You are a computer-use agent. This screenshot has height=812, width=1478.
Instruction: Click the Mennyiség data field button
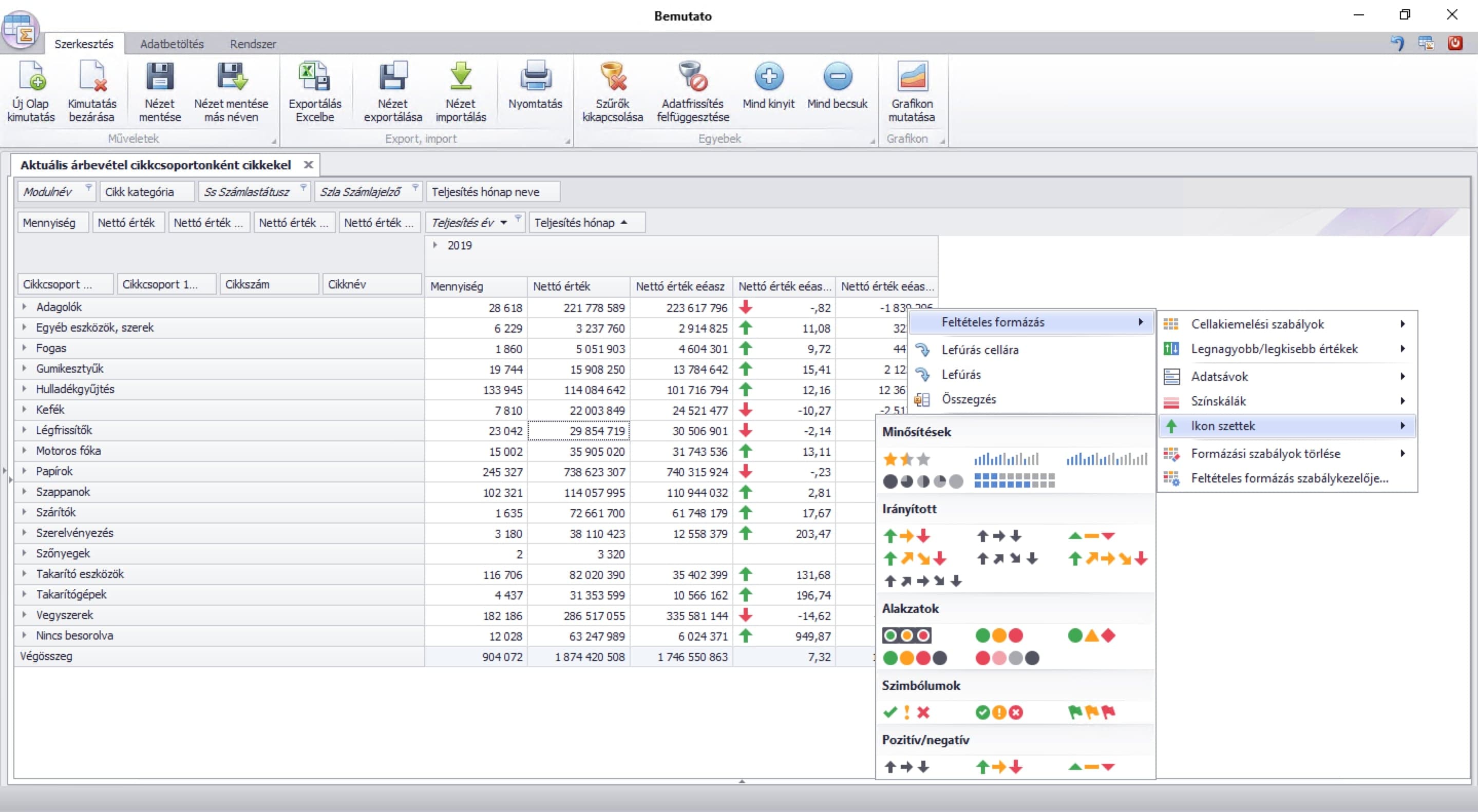point(53,222)
